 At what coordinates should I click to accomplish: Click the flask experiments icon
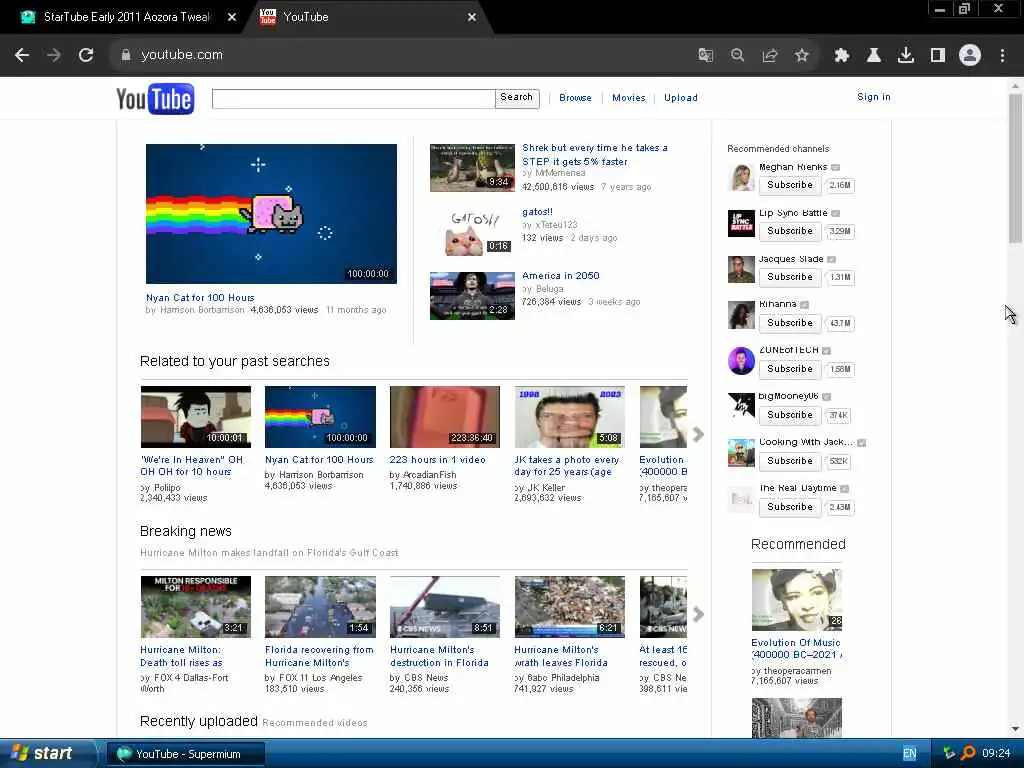[874, 56]
